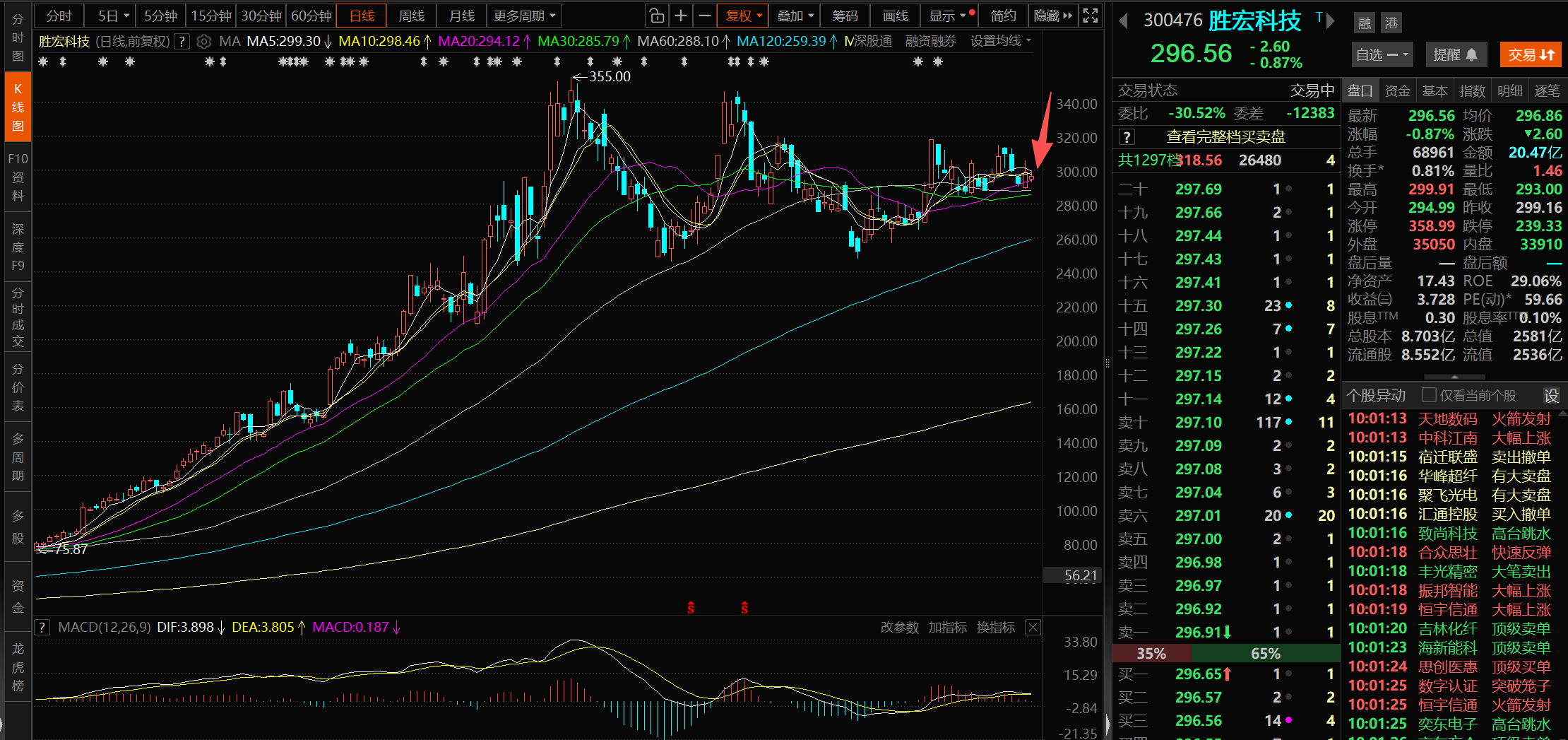The width and height of the screenshot is (1568, 740).
Task: Toggle the MA indicator label
Action: pos(230,42)
